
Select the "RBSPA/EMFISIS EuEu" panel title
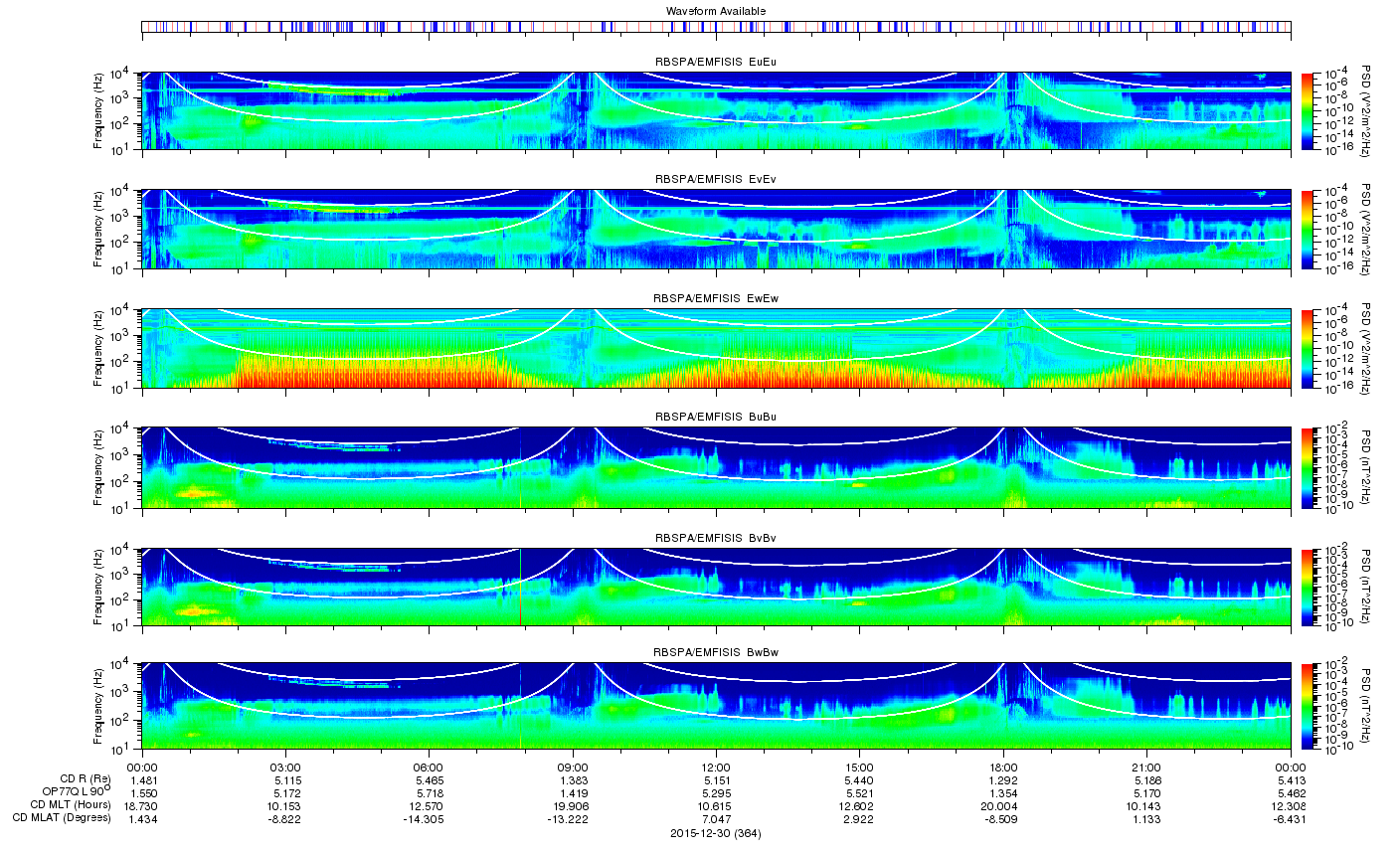716,62
